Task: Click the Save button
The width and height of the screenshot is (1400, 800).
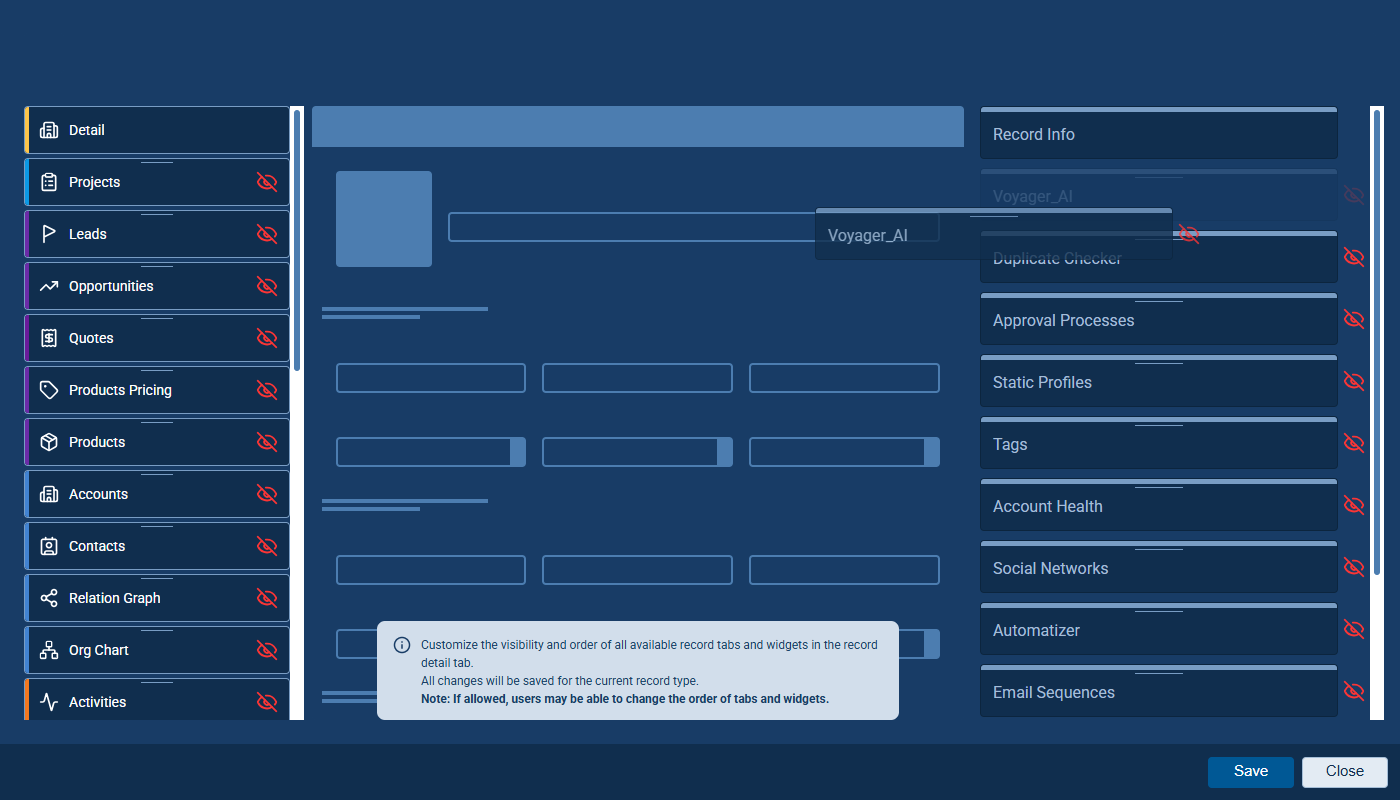Action: pos(1250,771)
